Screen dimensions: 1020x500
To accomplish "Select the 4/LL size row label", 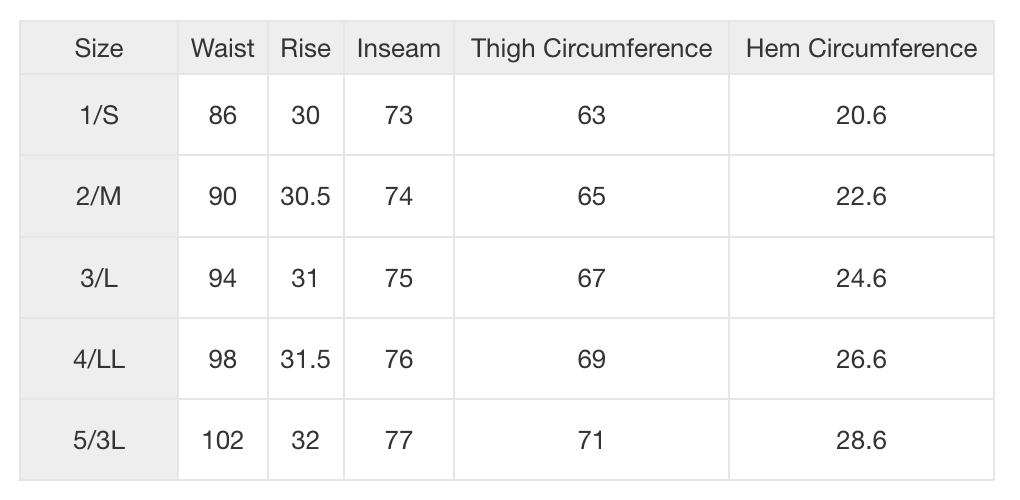I will tap(99, 359).
